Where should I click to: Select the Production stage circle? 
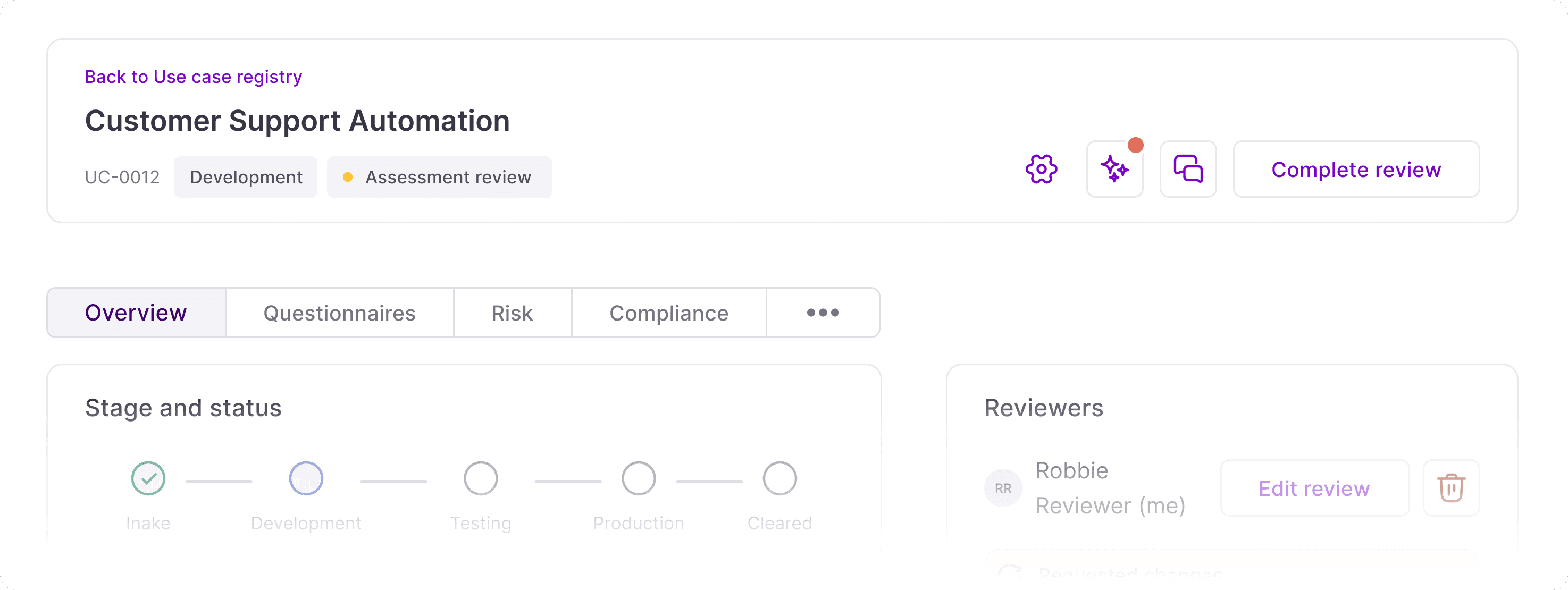click(638, 479)
